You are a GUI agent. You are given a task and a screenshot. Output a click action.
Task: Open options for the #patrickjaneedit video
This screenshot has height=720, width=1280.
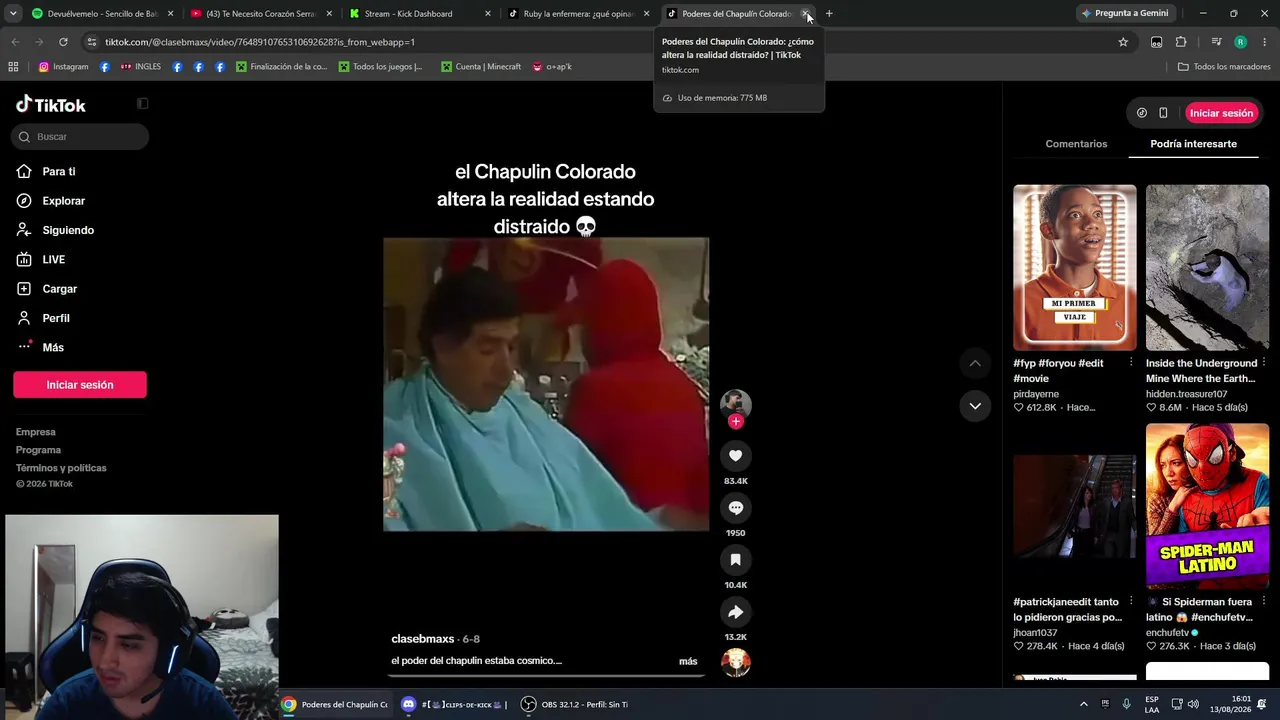[1131, 602]
